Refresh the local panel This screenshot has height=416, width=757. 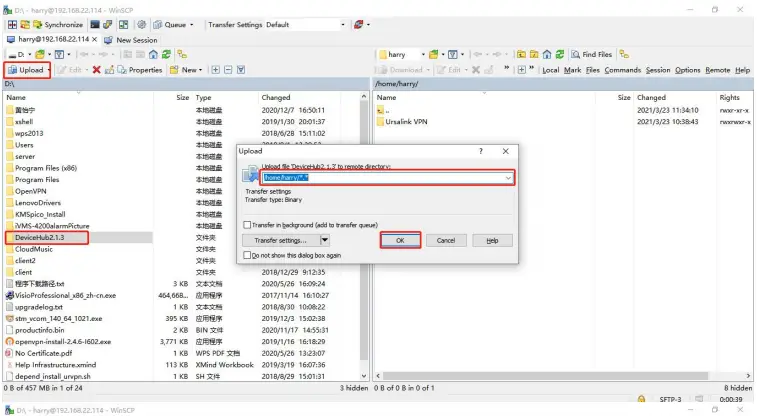click(166, 55)
